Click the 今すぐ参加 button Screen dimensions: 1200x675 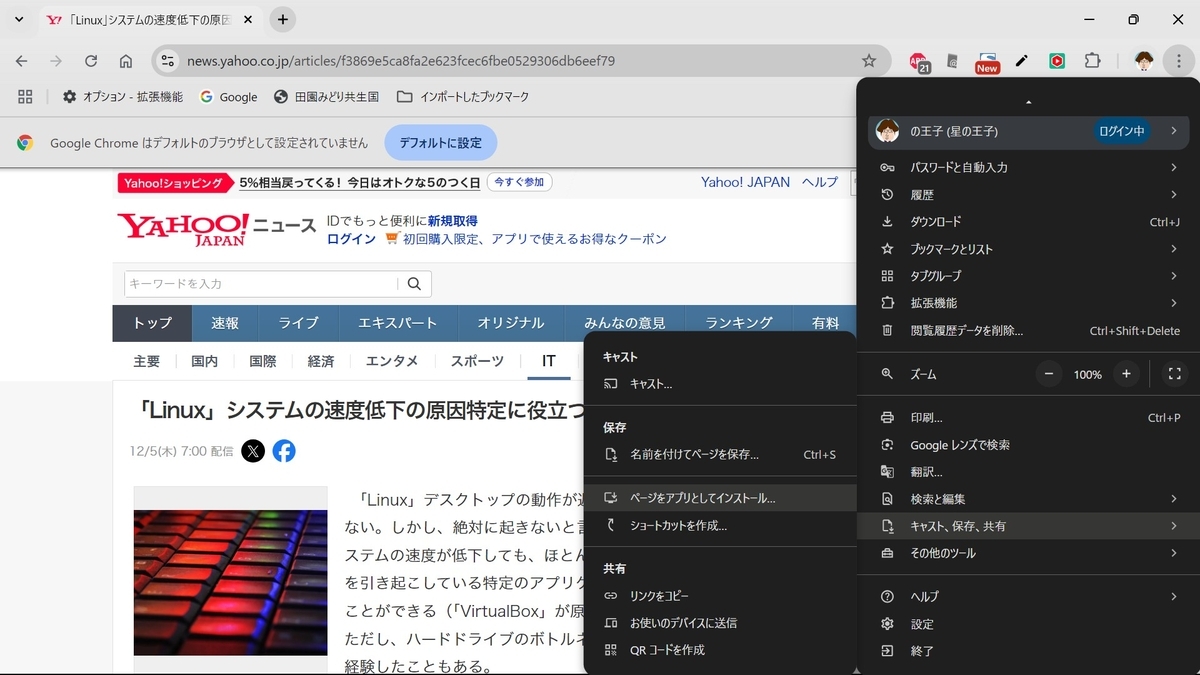click(520, 183)
